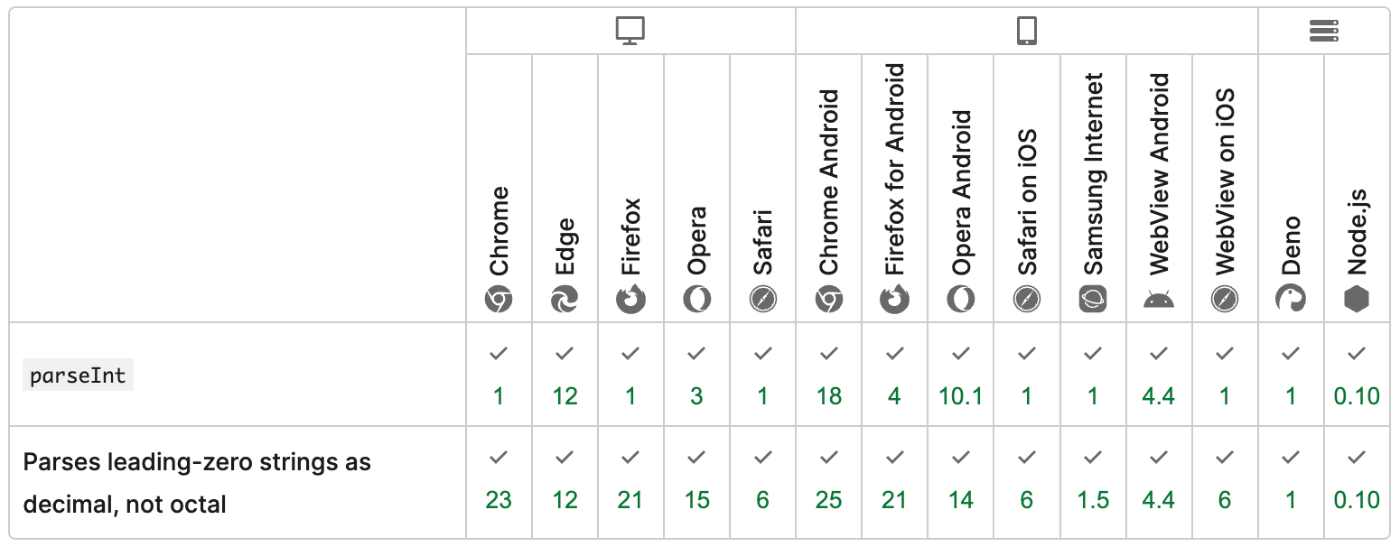
Task: Expand parseInt Node.js 0.10 support cell
Action: click(1357, 375)
